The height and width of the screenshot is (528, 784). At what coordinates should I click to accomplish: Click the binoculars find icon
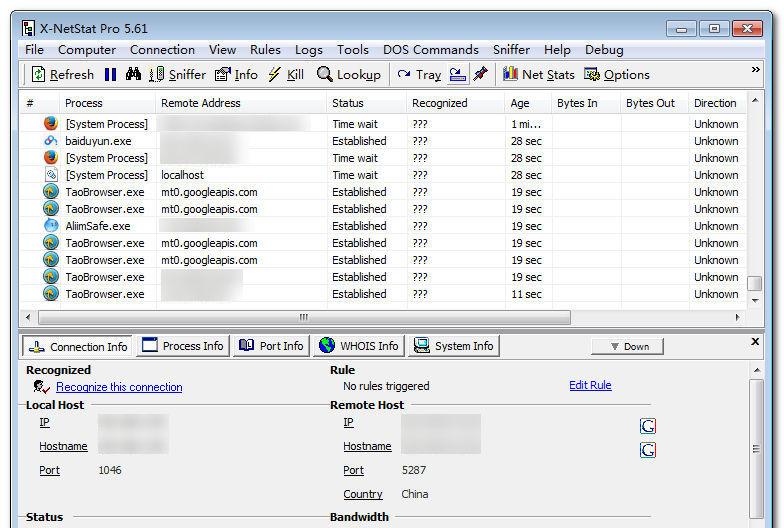click(x=133, y=74)
